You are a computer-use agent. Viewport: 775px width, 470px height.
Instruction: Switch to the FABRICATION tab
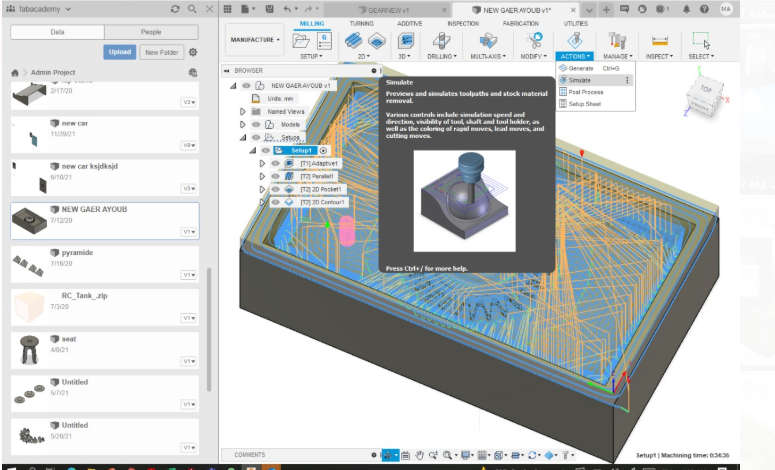[x=520, y=23]
